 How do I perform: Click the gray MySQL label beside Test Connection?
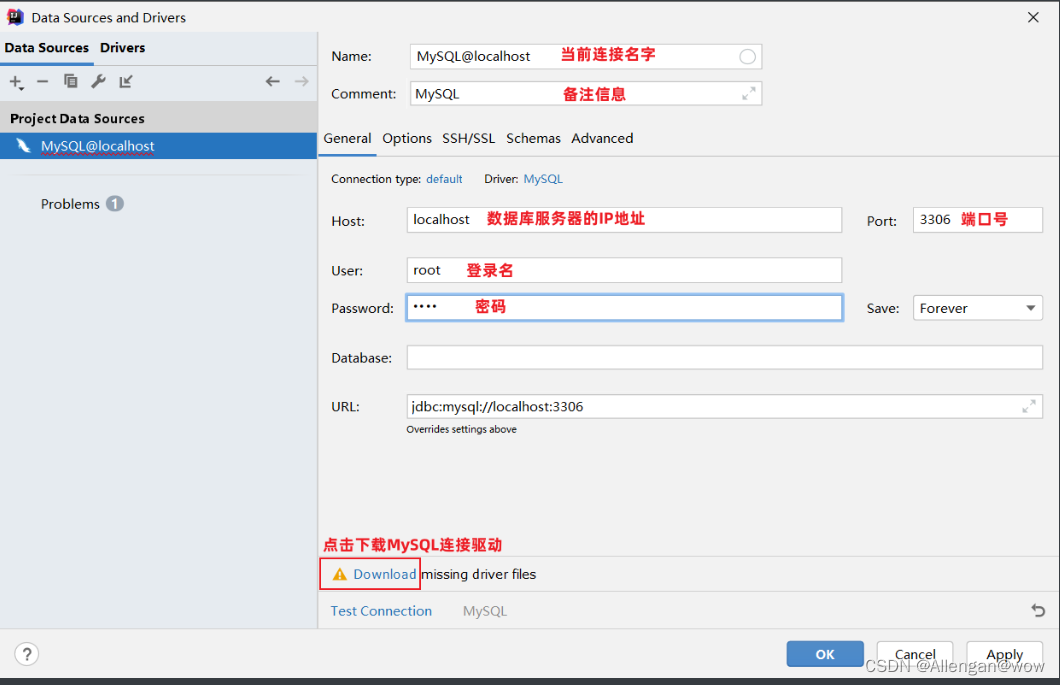tap(485, 611)
